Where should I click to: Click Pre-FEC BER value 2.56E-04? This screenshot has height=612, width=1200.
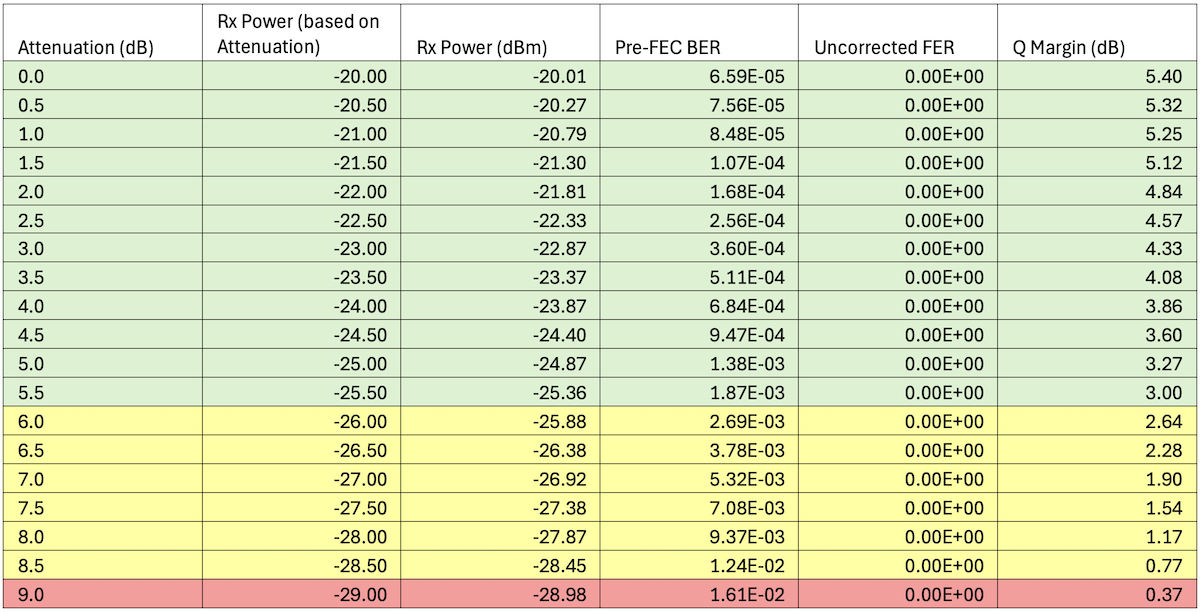point(700,220)
